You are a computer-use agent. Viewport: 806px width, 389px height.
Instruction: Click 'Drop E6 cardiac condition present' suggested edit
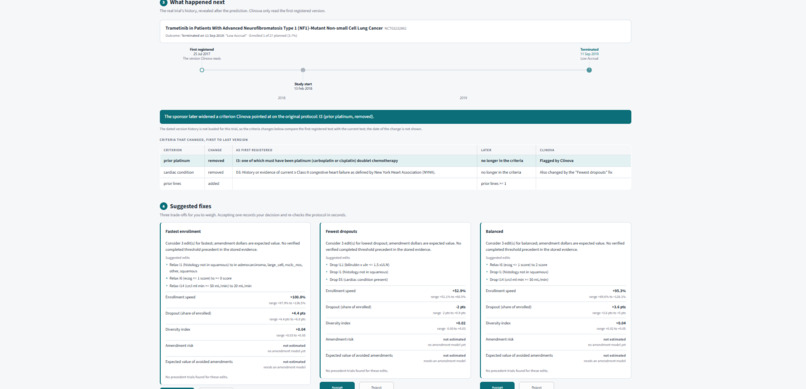click(x=357, y=280)
